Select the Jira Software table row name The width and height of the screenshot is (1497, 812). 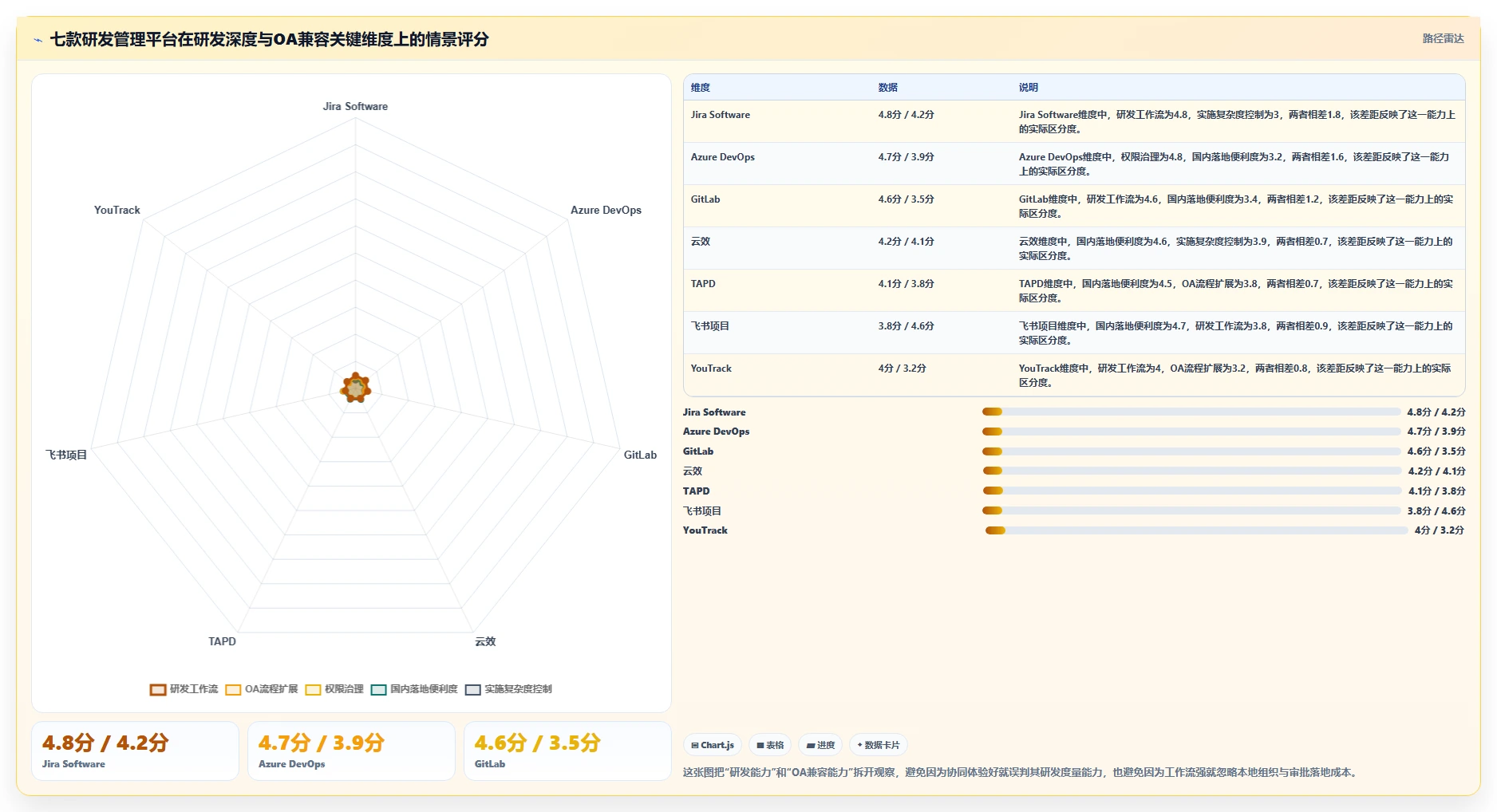coord(721,115)
